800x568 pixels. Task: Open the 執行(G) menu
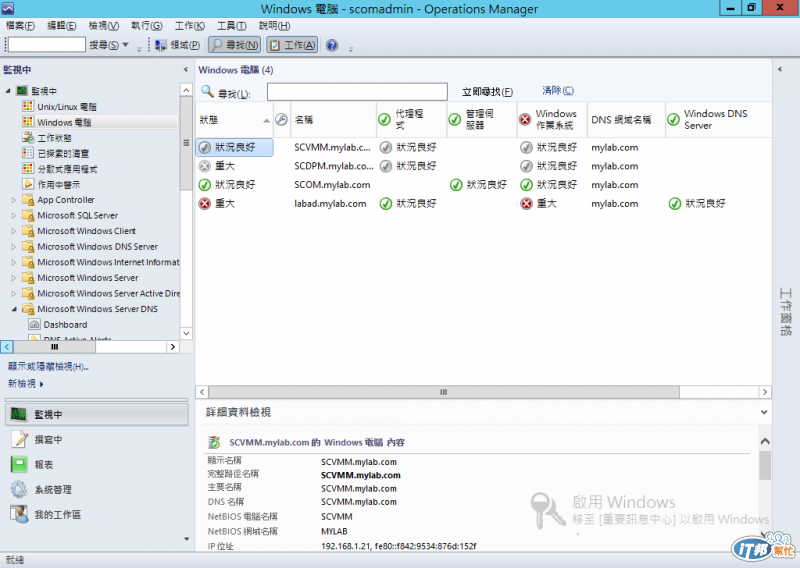point(146,26)
